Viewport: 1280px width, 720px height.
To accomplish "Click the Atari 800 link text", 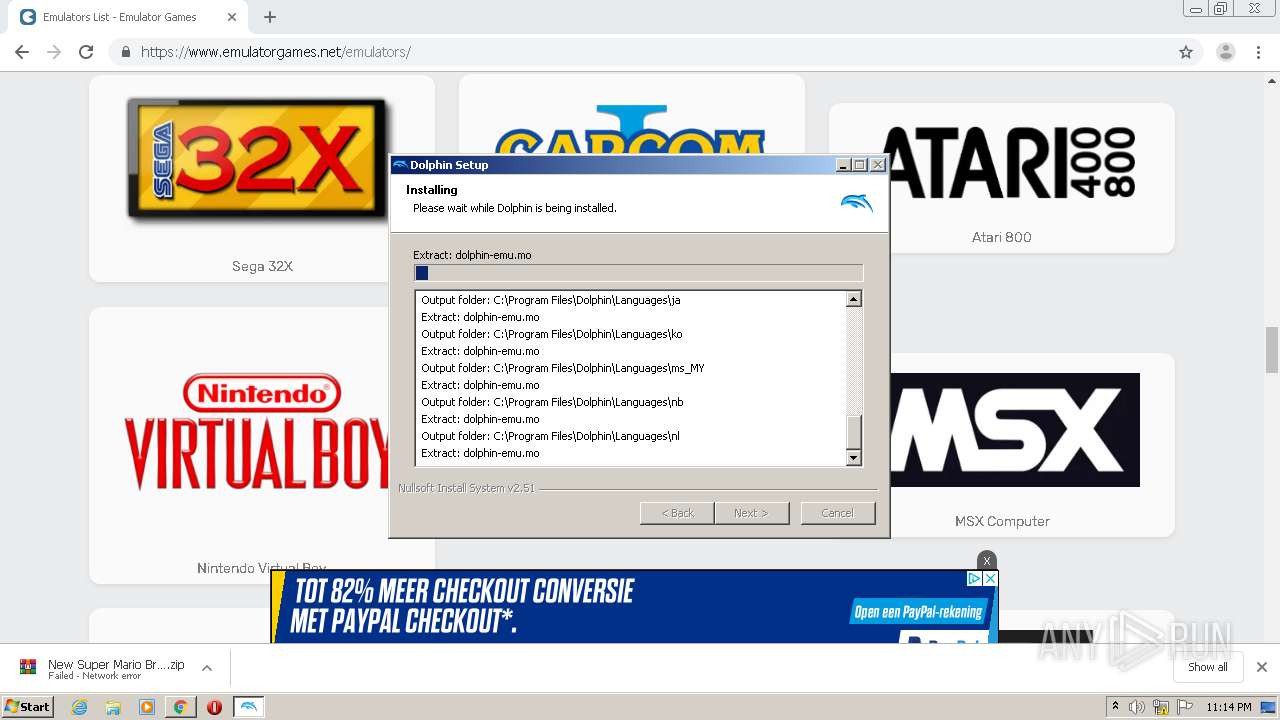I will click(1001, 237).
